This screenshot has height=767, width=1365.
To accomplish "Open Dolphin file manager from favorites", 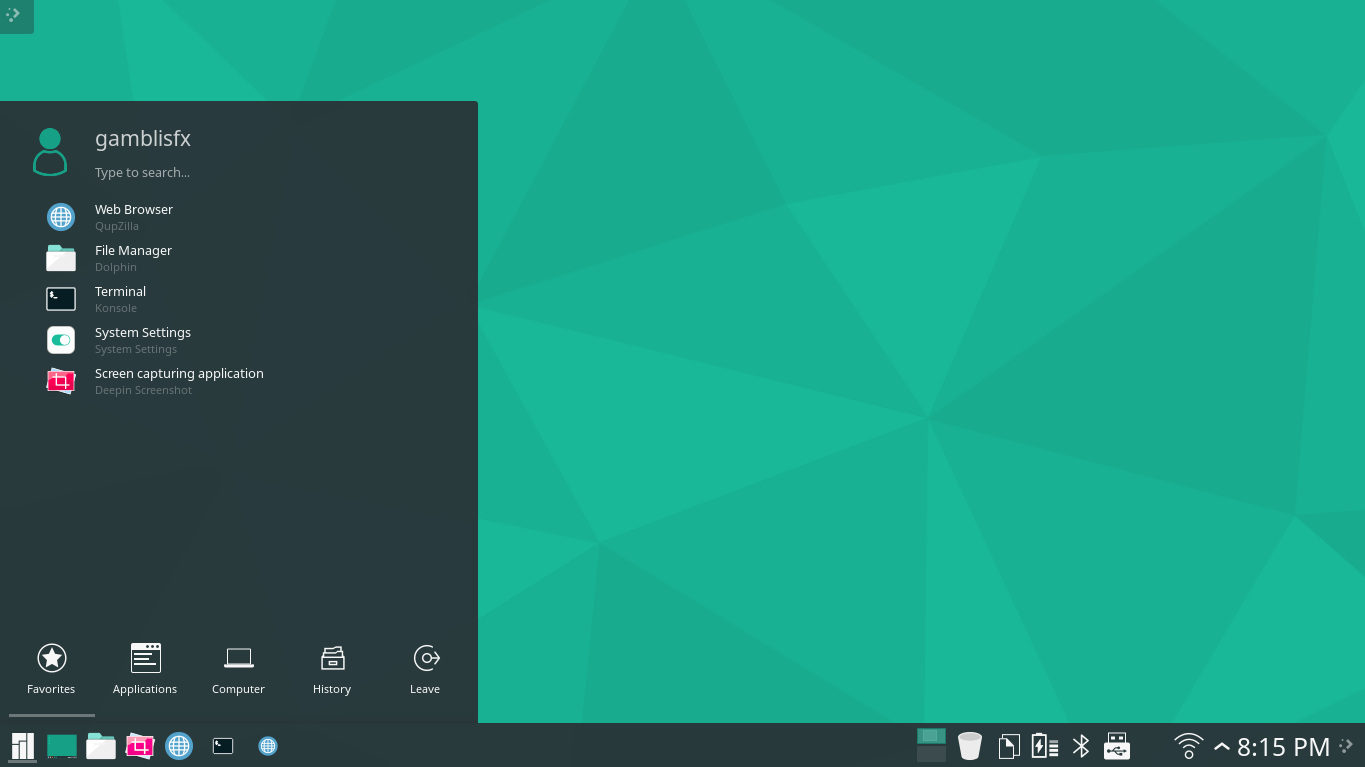I will 133,257.
